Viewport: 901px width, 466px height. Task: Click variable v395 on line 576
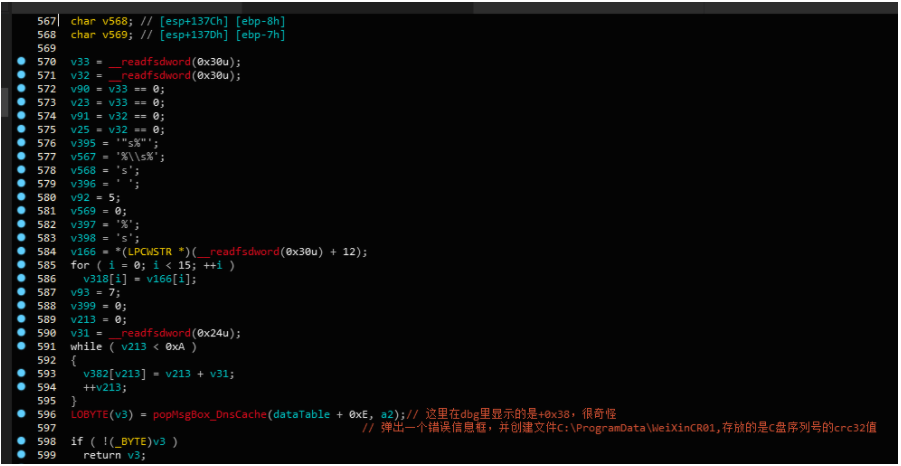[83, 143]
